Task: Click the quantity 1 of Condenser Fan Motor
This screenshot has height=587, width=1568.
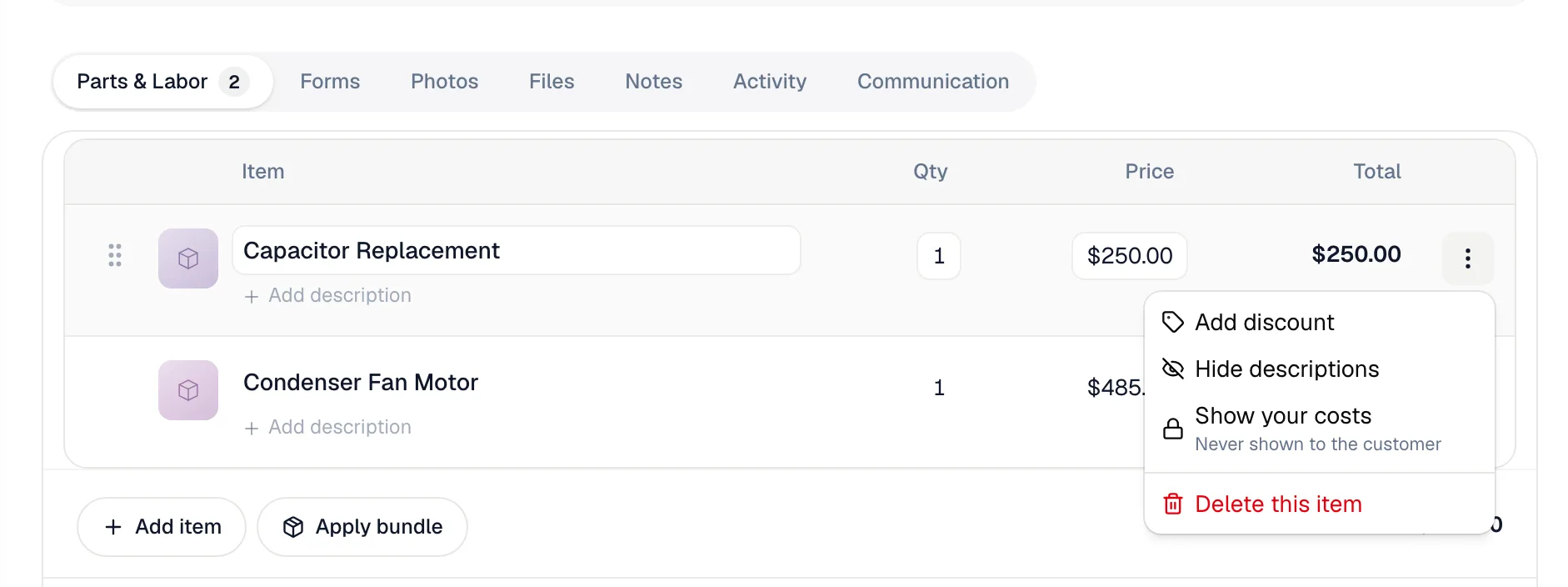Action: pos(939,388)
